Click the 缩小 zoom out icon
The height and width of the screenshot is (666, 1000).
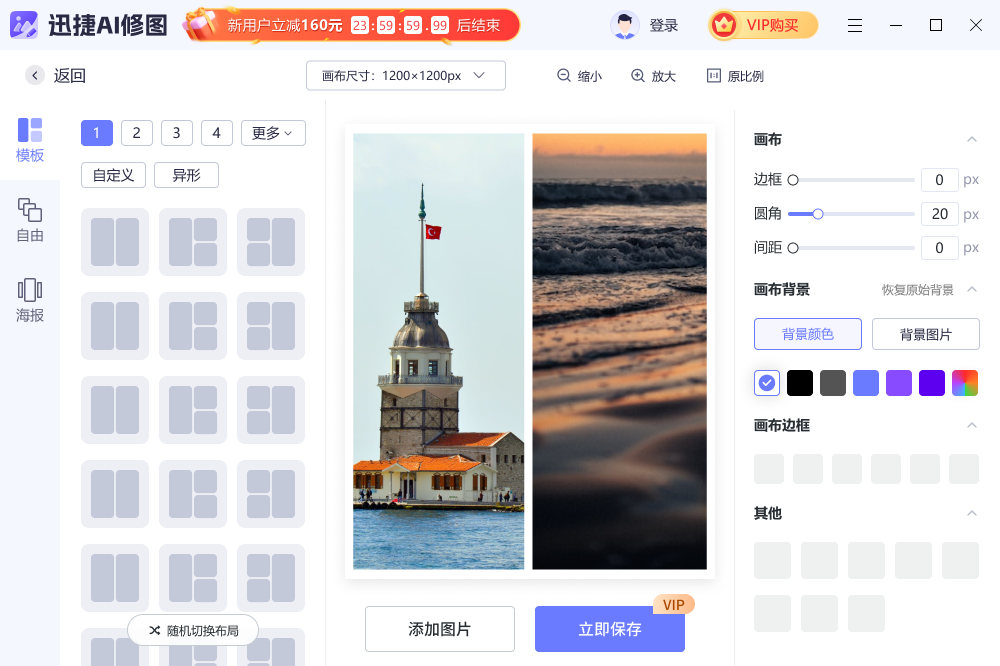coord(564,76)
